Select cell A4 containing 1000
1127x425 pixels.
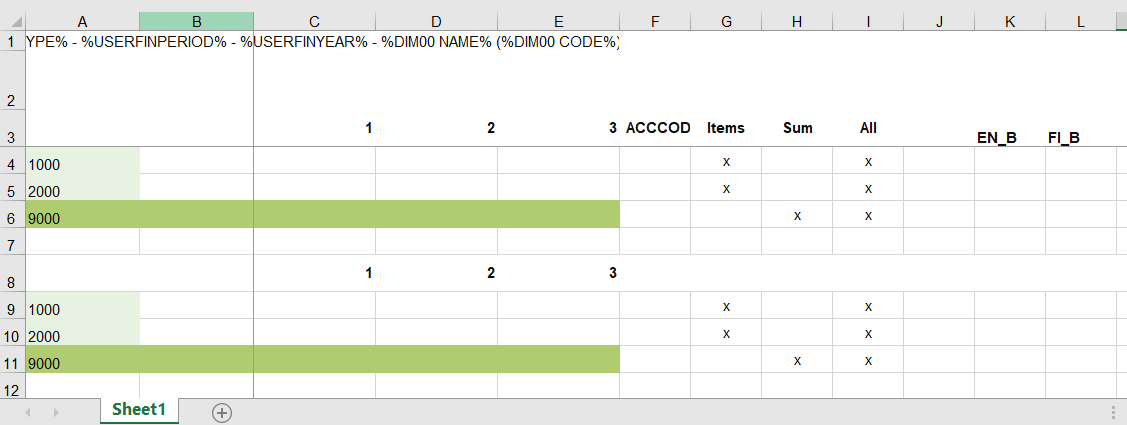pos(82,161)
